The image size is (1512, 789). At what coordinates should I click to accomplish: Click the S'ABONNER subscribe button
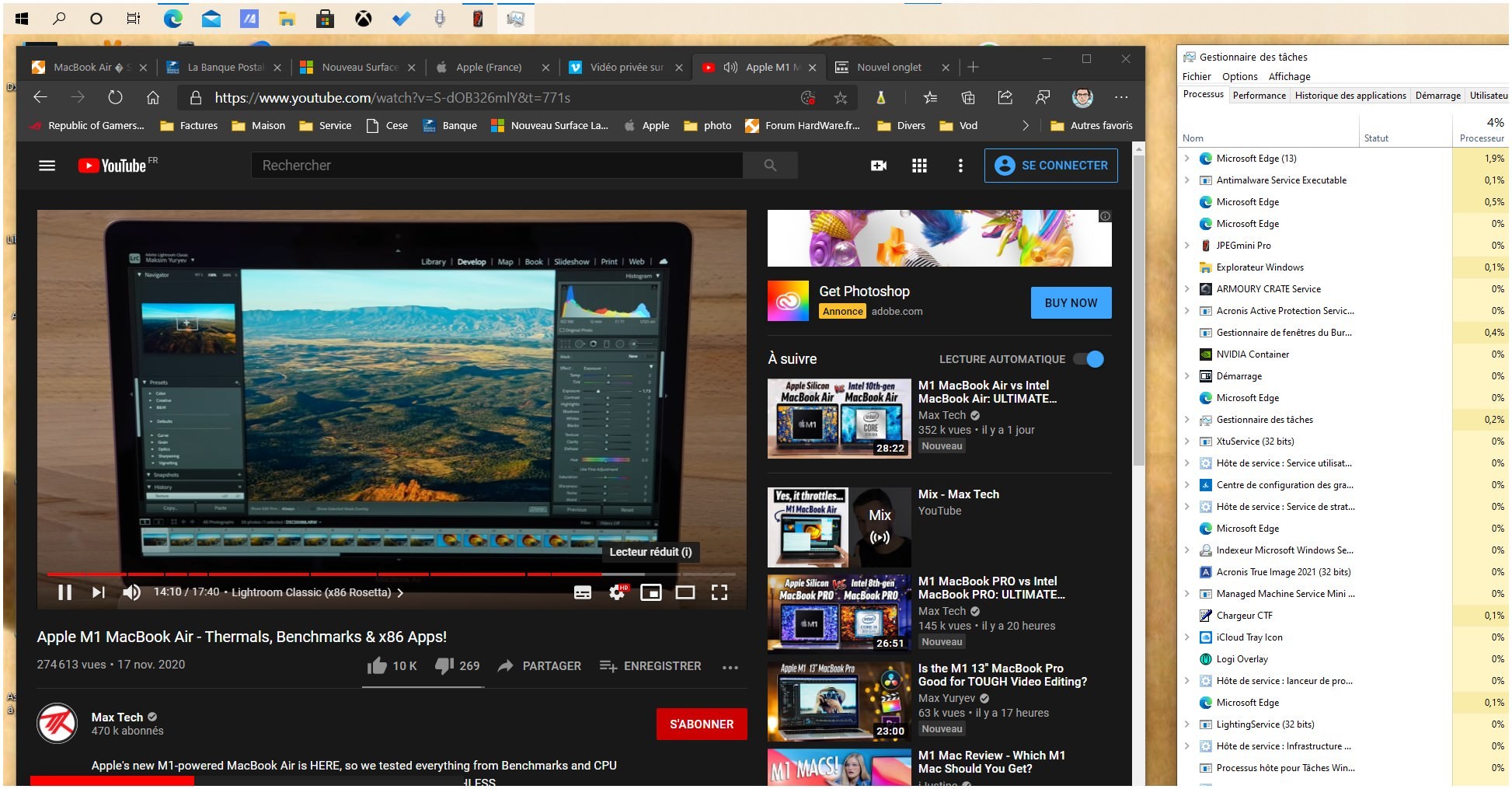click(701, 724)
